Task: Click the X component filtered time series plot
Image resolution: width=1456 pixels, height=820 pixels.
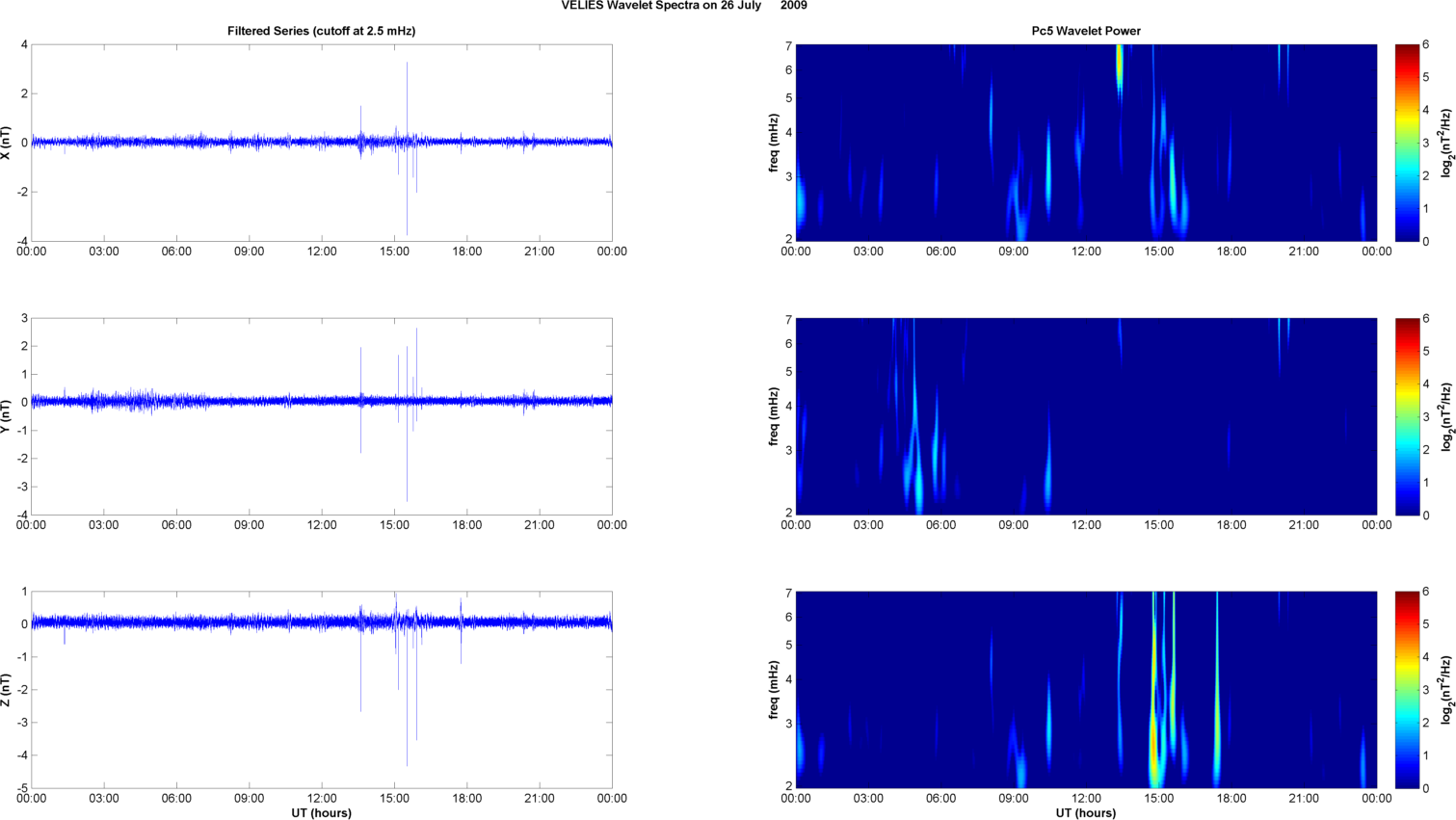Action: (322, 143)
